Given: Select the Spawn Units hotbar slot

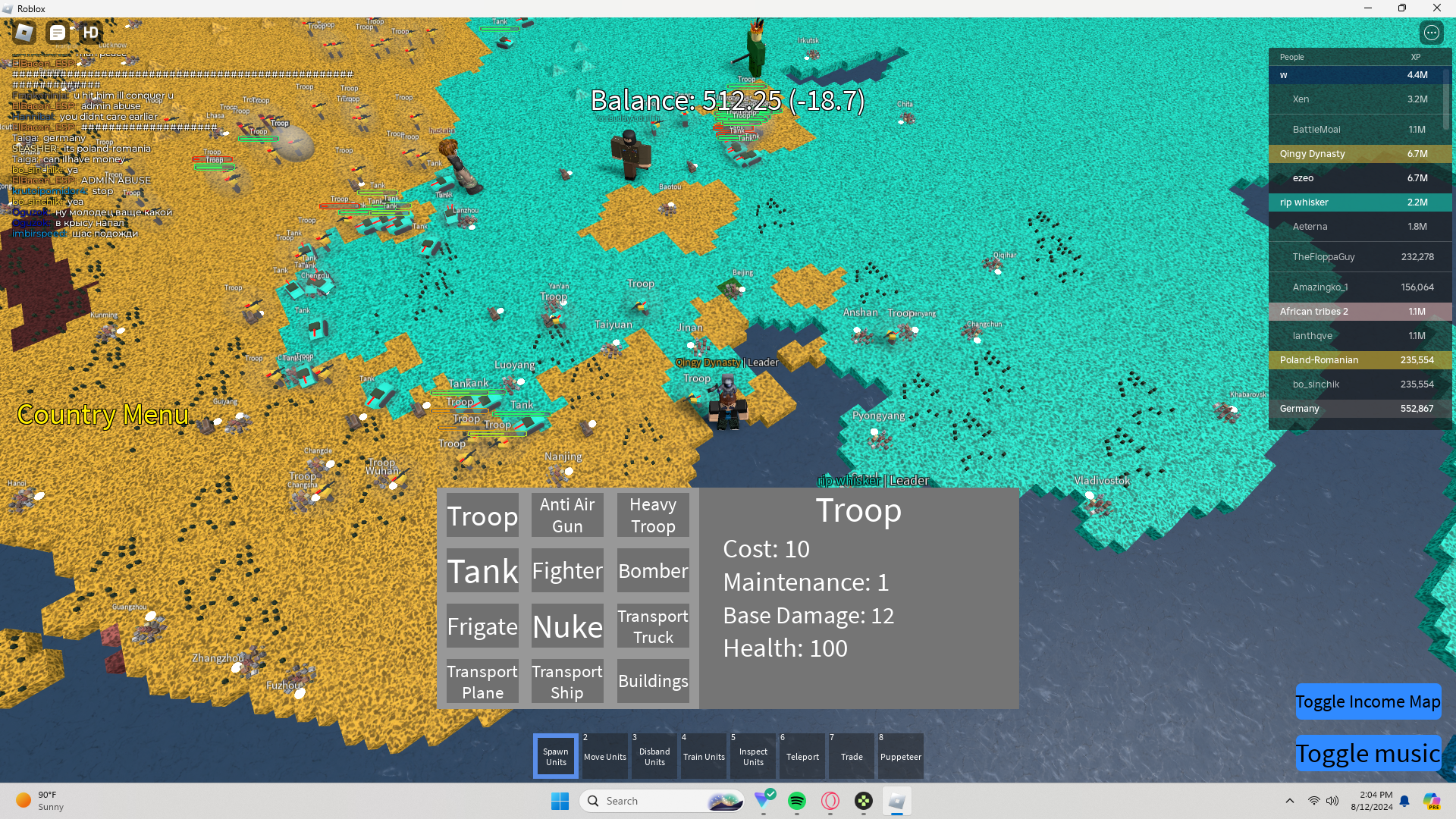Looking at the screenshot, I should click(556, 756).
